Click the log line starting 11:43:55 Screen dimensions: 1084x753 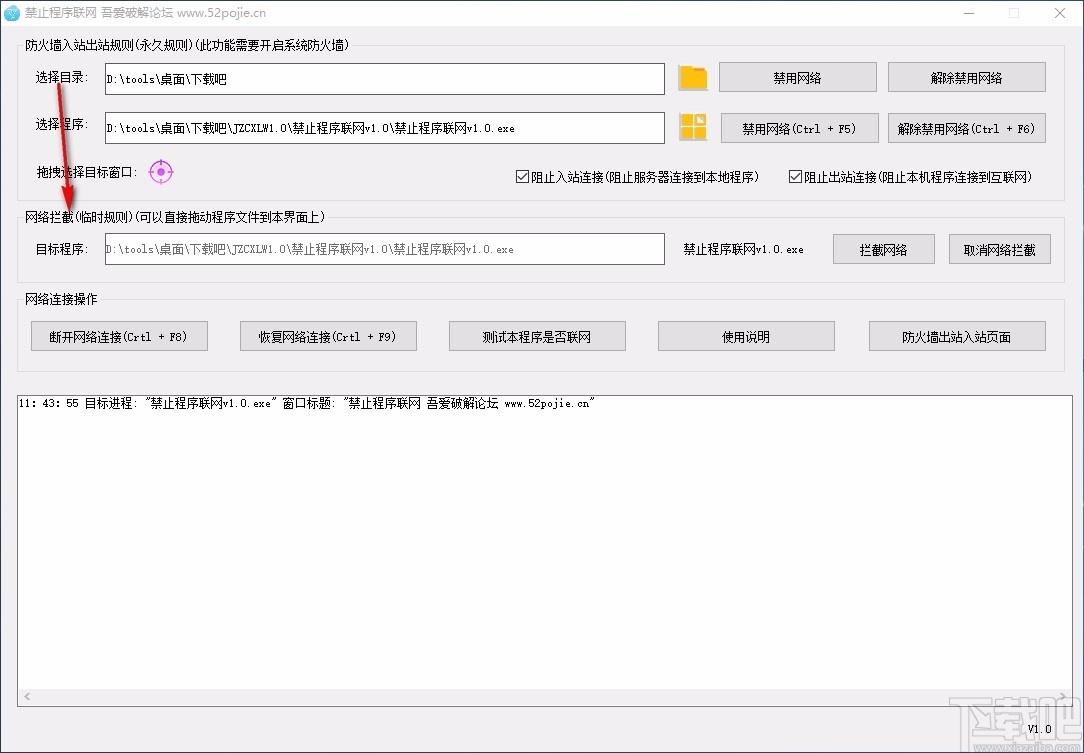(x=307, y=403)
